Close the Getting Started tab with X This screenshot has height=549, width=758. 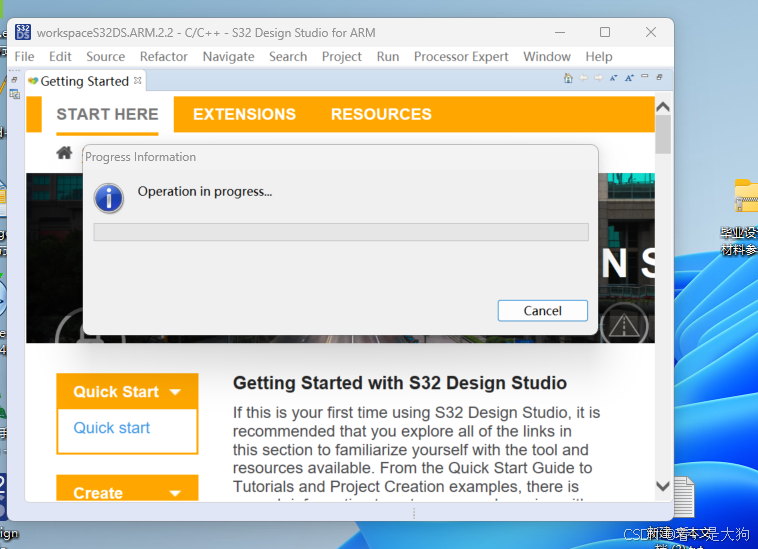pos(138,80)
